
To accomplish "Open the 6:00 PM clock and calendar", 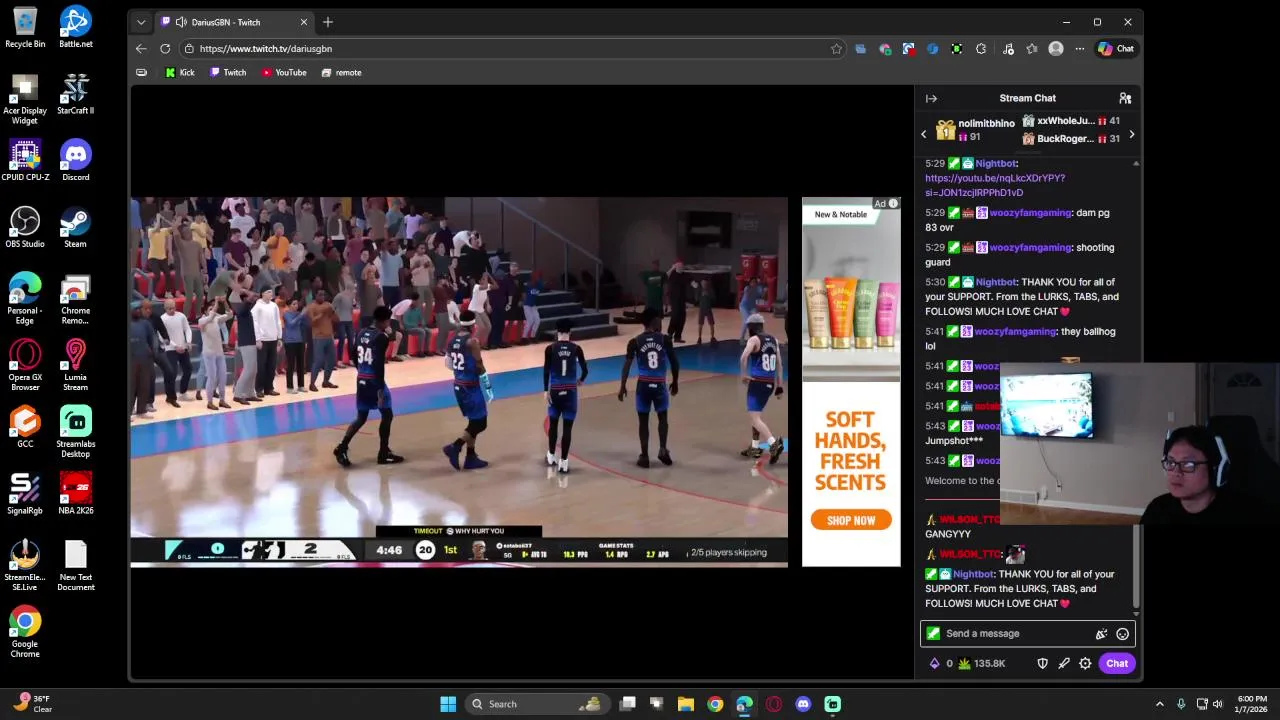I will point(1252,704).
